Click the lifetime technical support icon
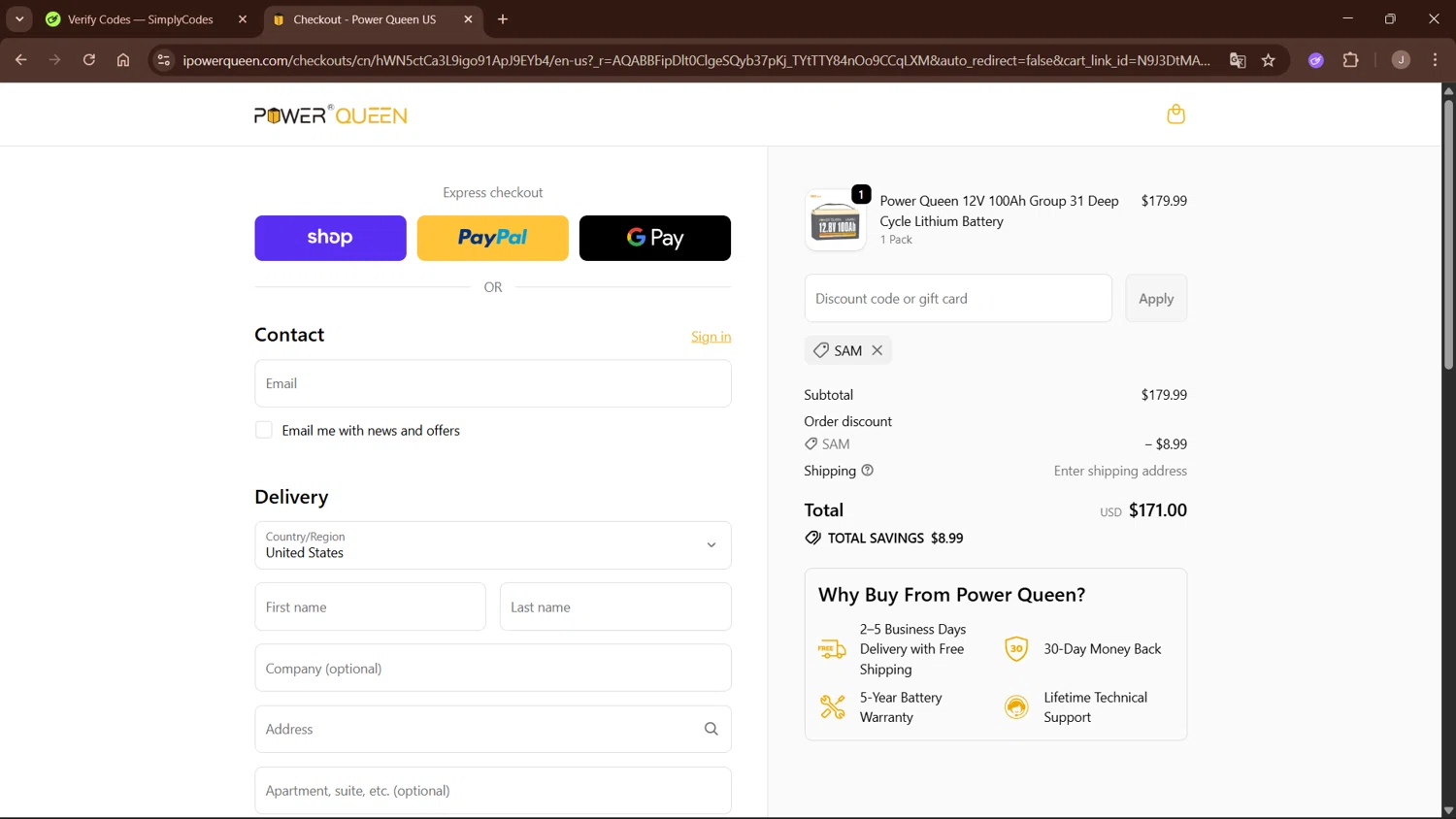1456x819 pixels. tap(1016, 707)
